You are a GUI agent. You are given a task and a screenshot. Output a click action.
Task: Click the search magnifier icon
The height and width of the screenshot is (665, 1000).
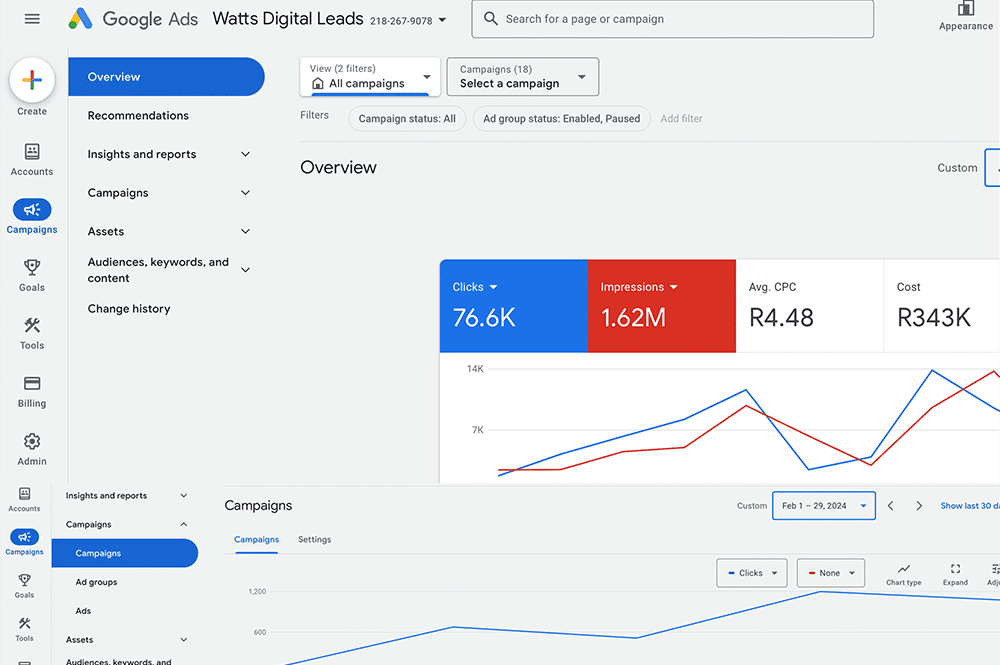coord(490,18)
